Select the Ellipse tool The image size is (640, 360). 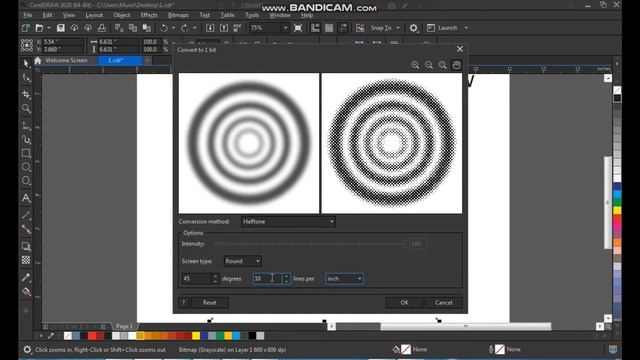pyautogui.click(x=26, y=167)
